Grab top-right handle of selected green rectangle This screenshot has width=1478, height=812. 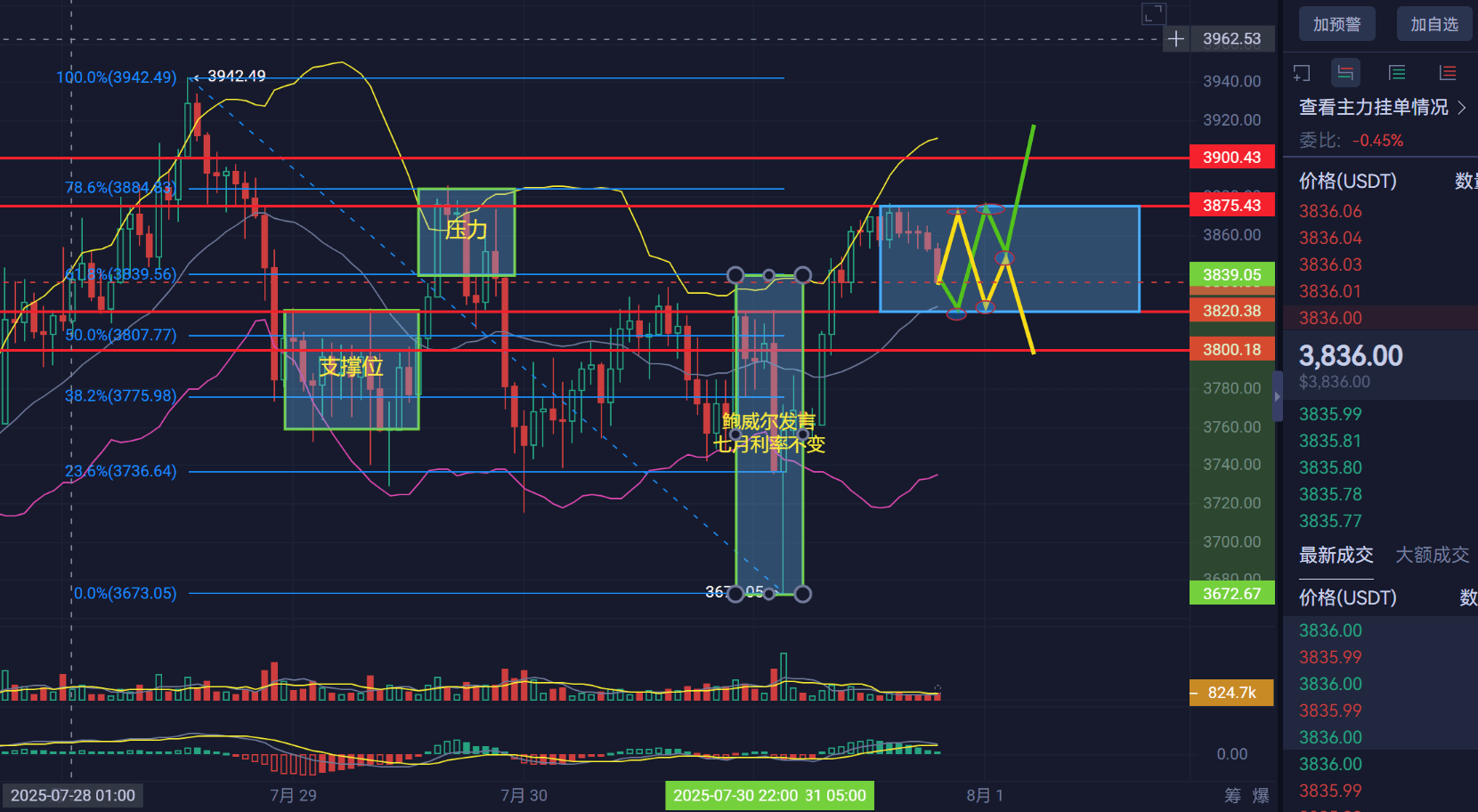pos(802,275)
